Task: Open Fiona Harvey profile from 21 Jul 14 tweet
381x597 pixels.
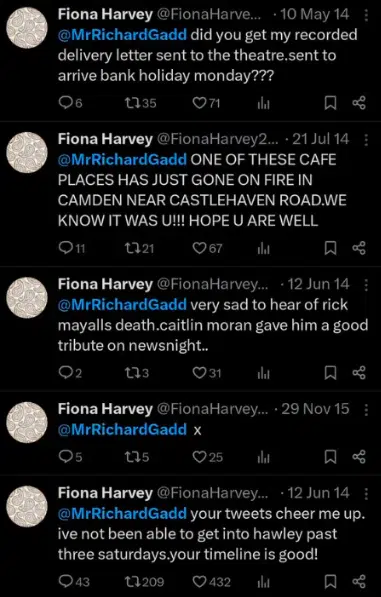Action: 105,139
